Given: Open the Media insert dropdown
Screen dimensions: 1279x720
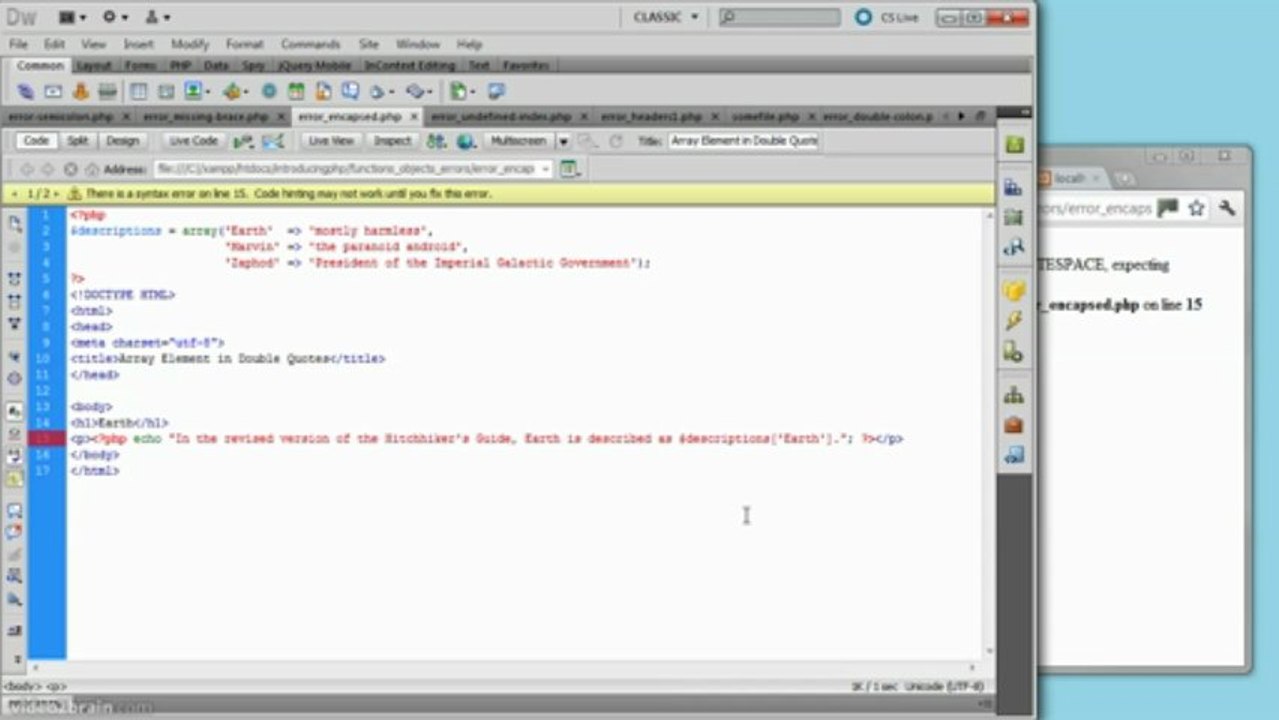Looking at the screenshot, I should 236,91.
